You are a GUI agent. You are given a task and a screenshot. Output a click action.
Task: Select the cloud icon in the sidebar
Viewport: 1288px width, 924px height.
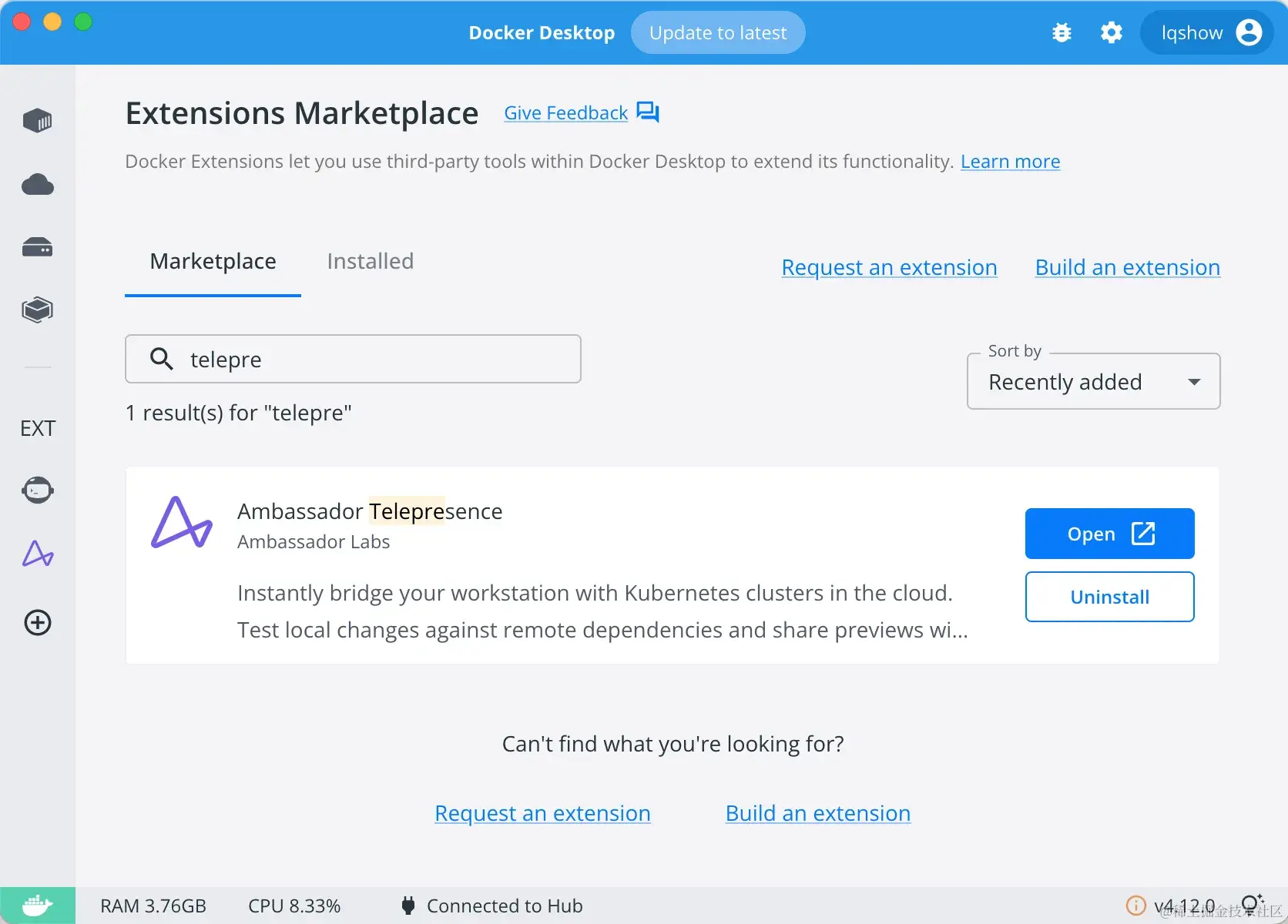coord(38,184)
